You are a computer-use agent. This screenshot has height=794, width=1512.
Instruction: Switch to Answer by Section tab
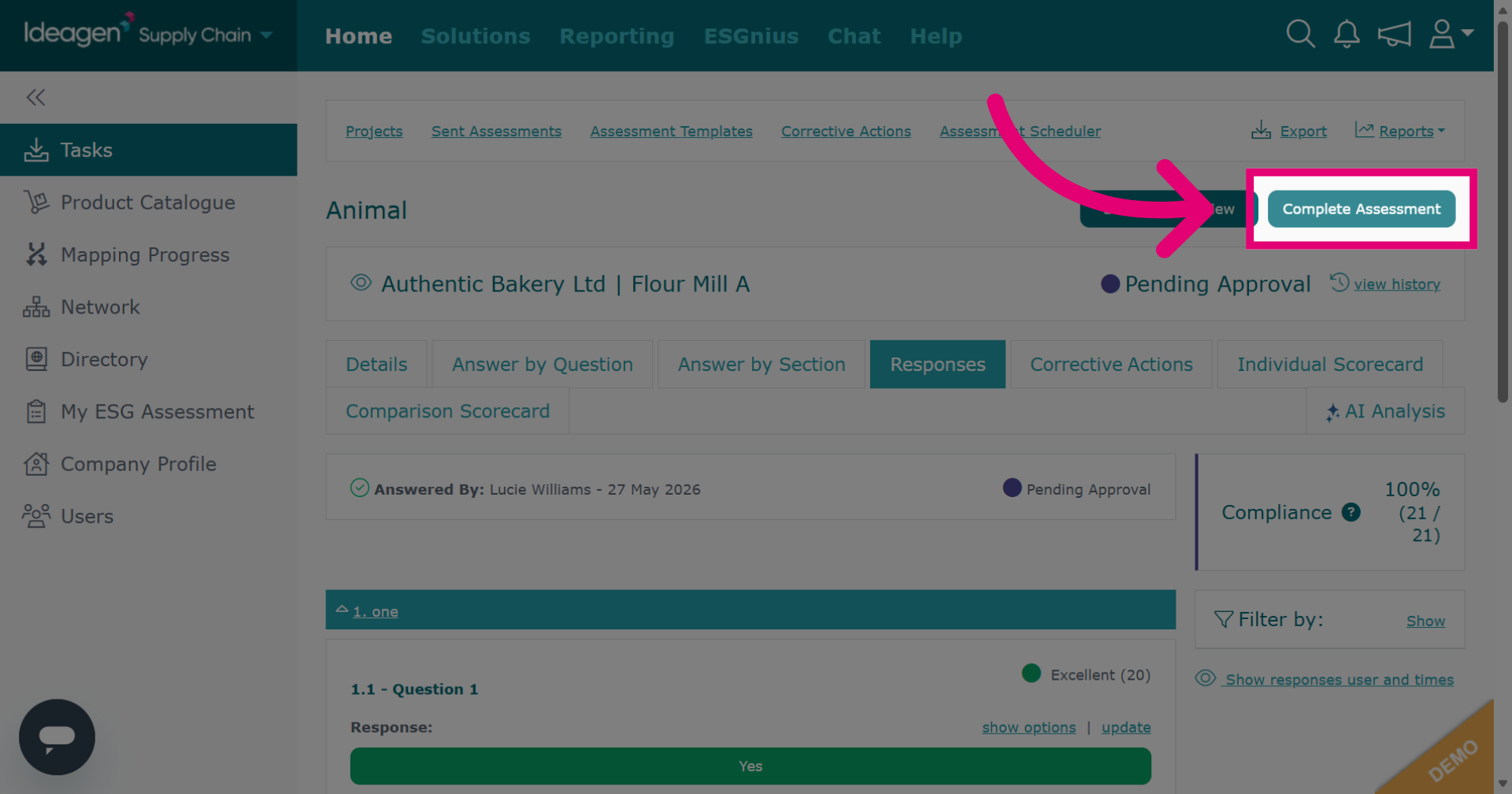(762, 364)
